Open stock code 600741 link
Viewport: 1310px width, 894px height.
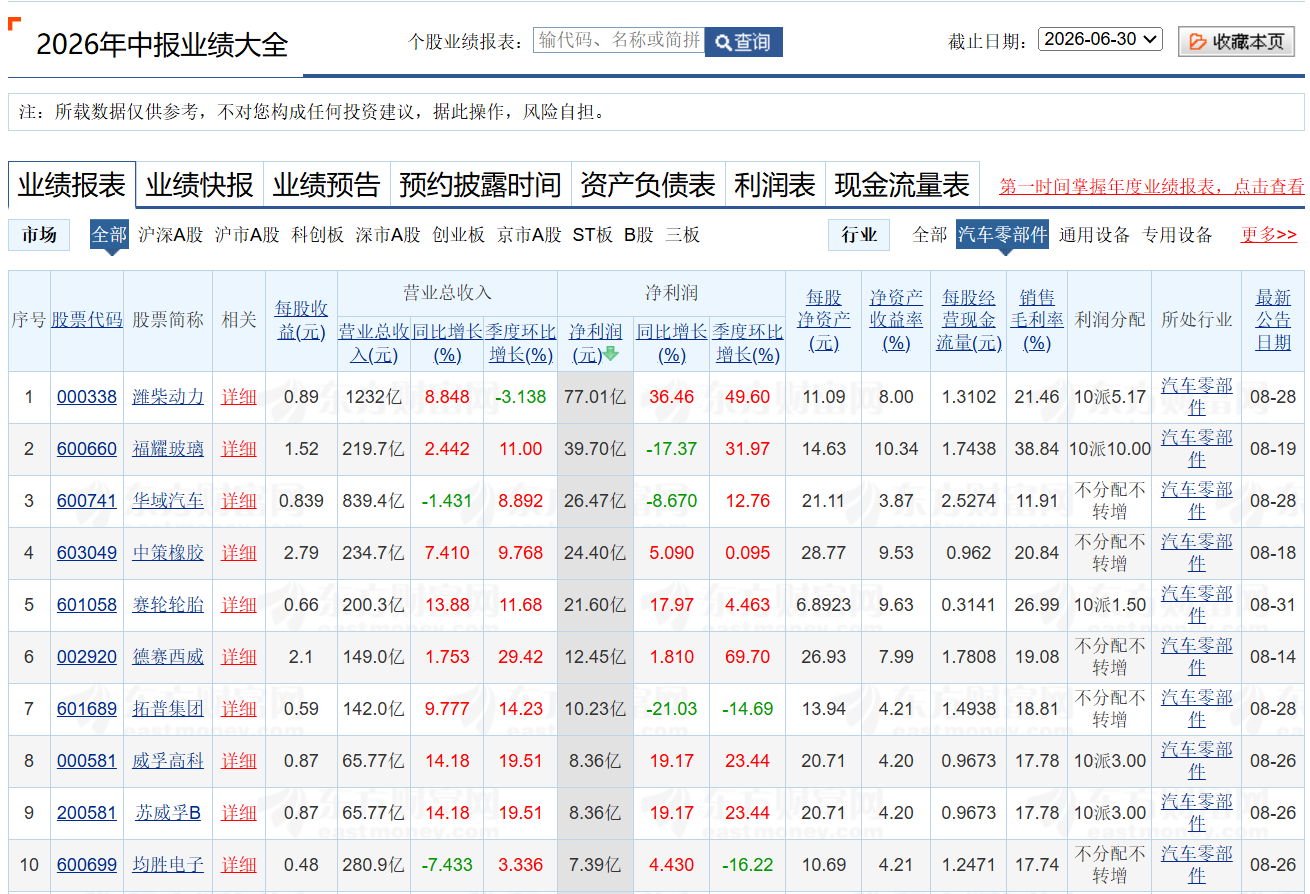(87, 501)
